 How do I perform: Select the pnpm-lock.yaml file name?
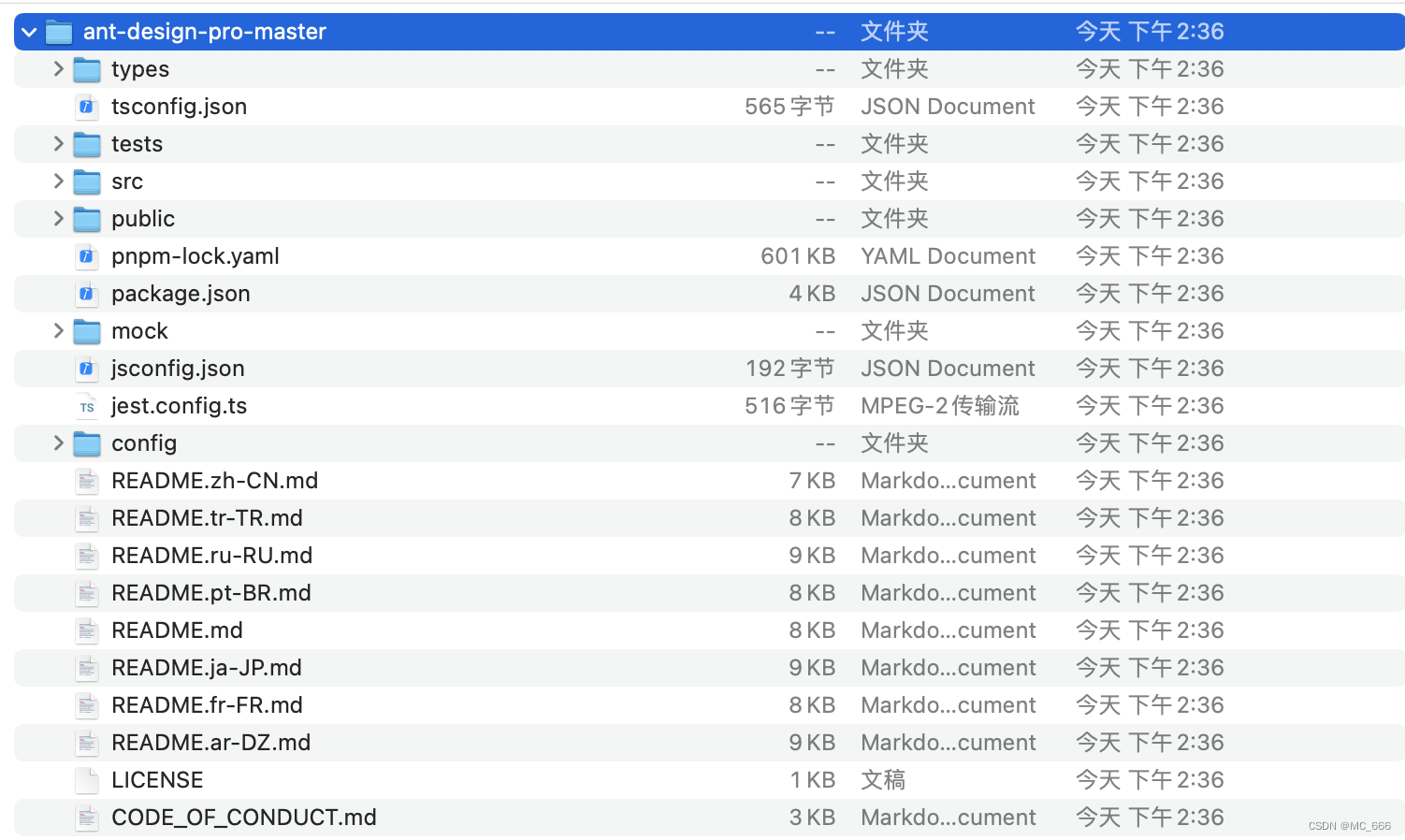pos(196,256)
